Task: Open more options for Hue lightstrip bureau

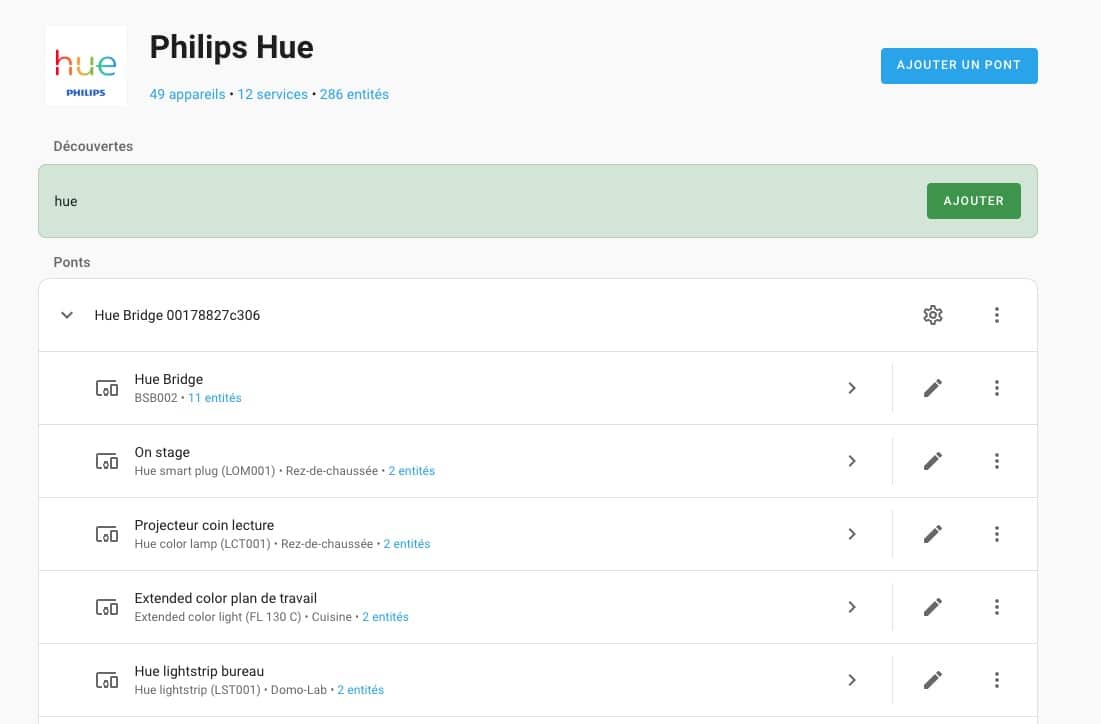Action: [x=996, y=680]
